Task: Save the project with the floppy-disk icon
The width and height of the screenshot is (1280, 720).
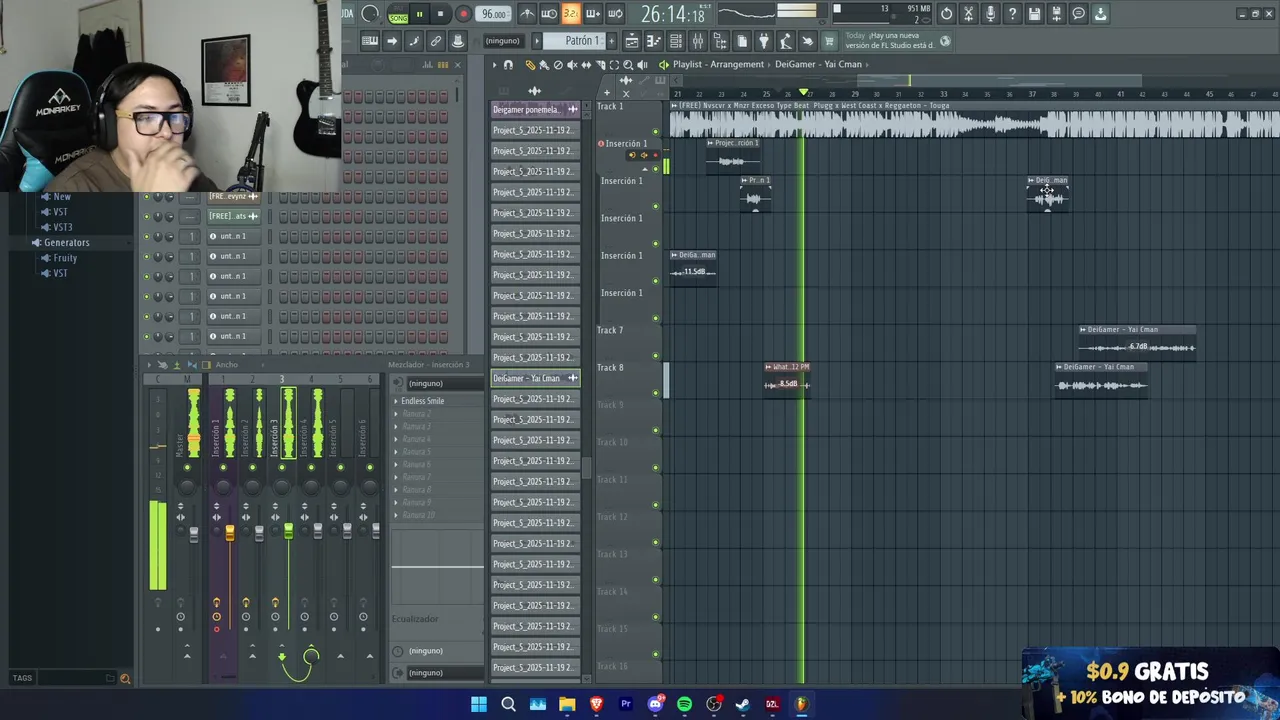Action: point(1034,14)
